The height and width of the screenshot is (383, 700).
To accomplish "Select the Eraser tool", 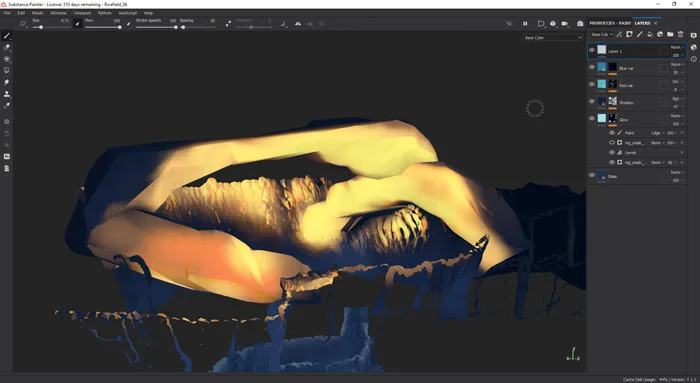I will point(7,47).
